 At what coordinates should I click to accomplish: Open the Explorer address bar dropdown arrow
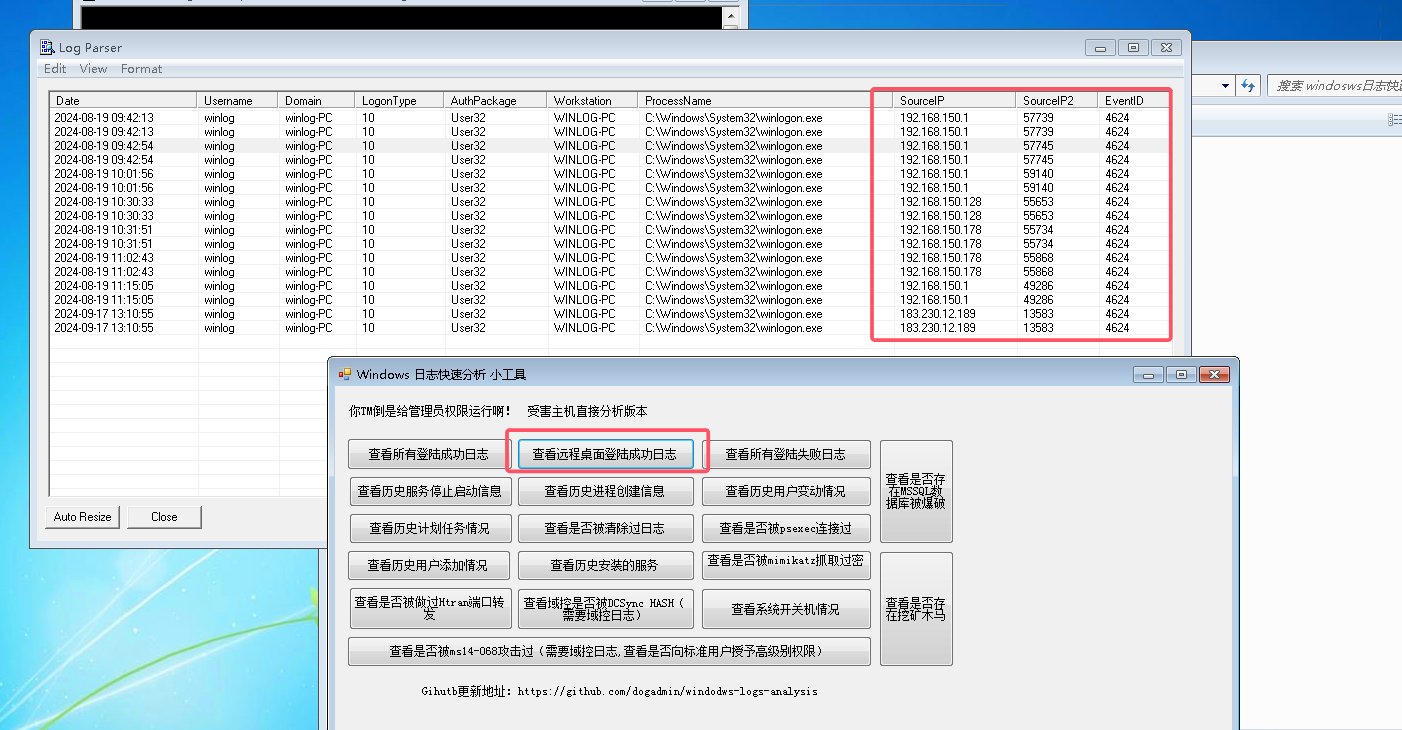(1226, 86)
